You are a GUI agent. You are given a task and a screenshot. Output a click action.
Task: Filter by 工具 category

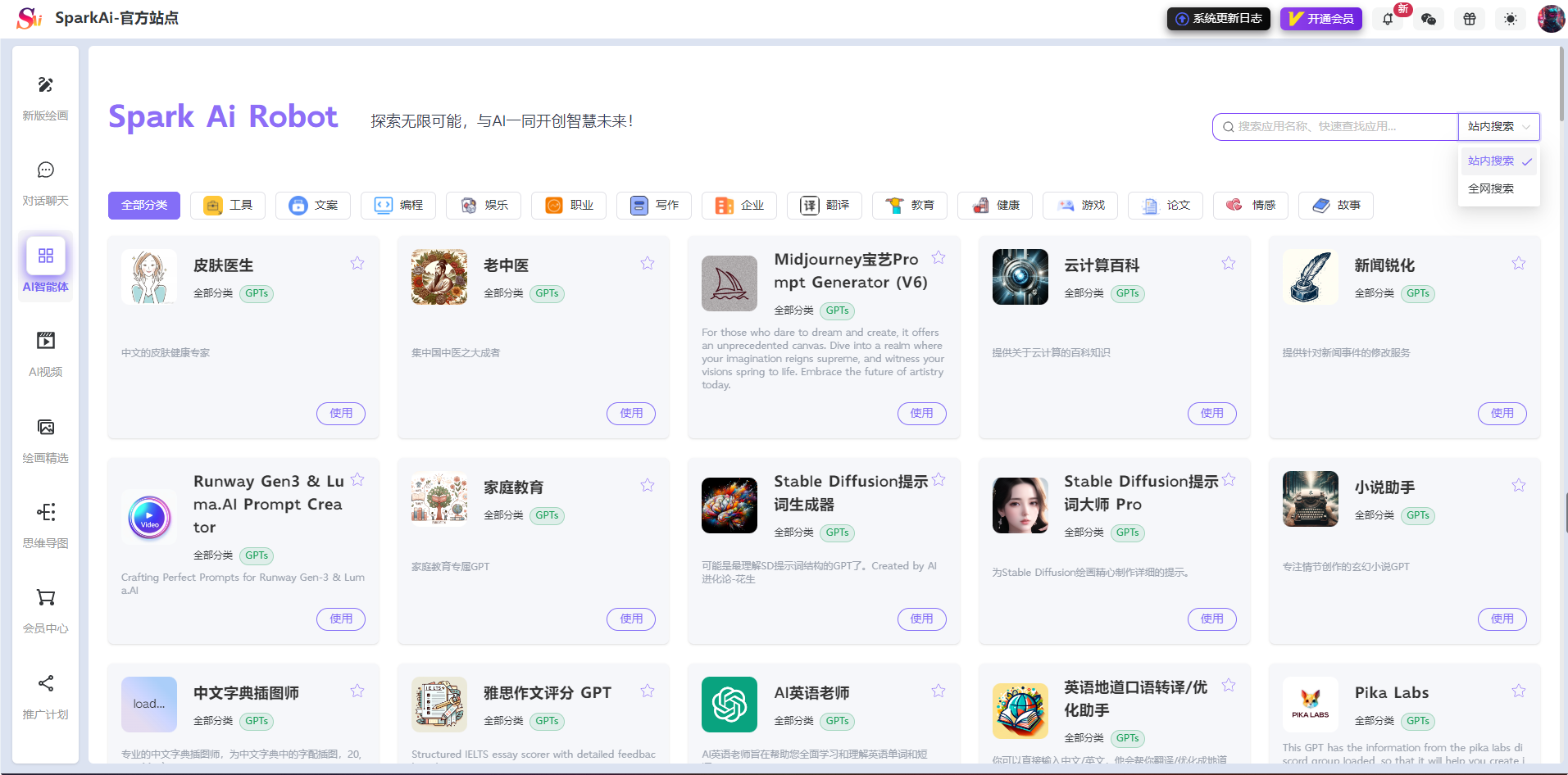pos(228,206)
